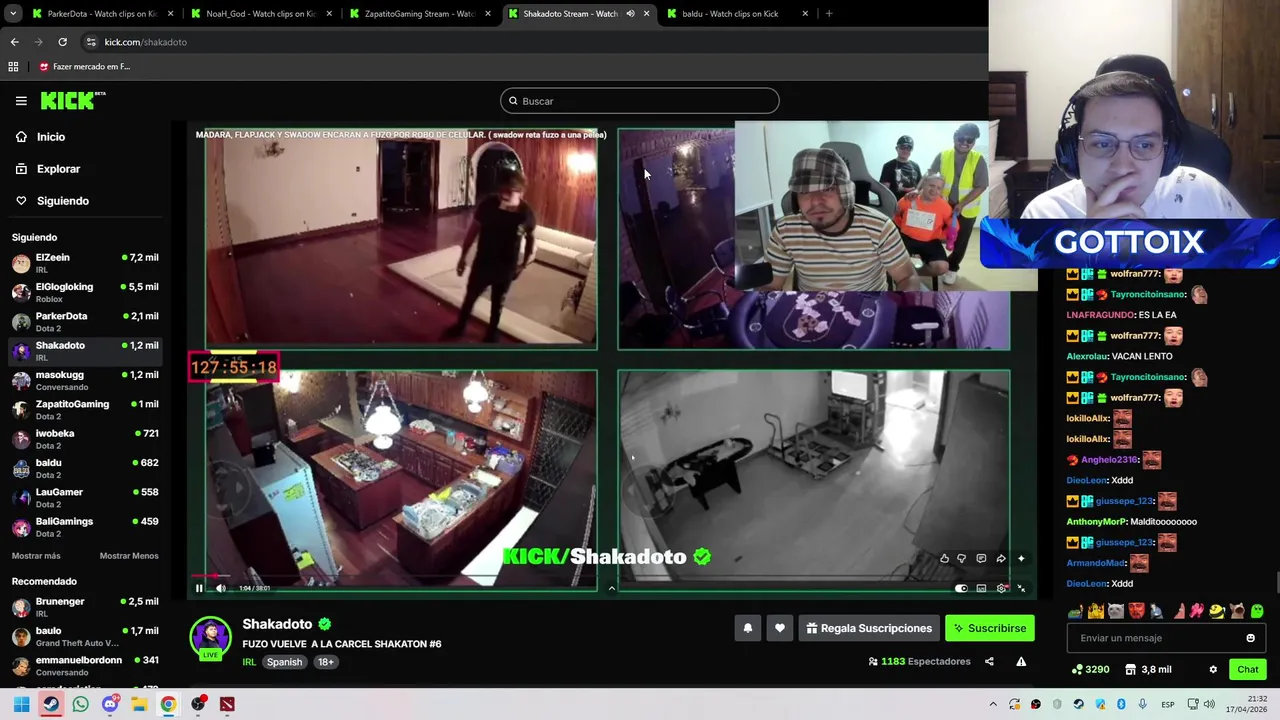Screen dimensions: 1280x720
Task: Insert the green blob quick emote
Action: coord(1257,611)
